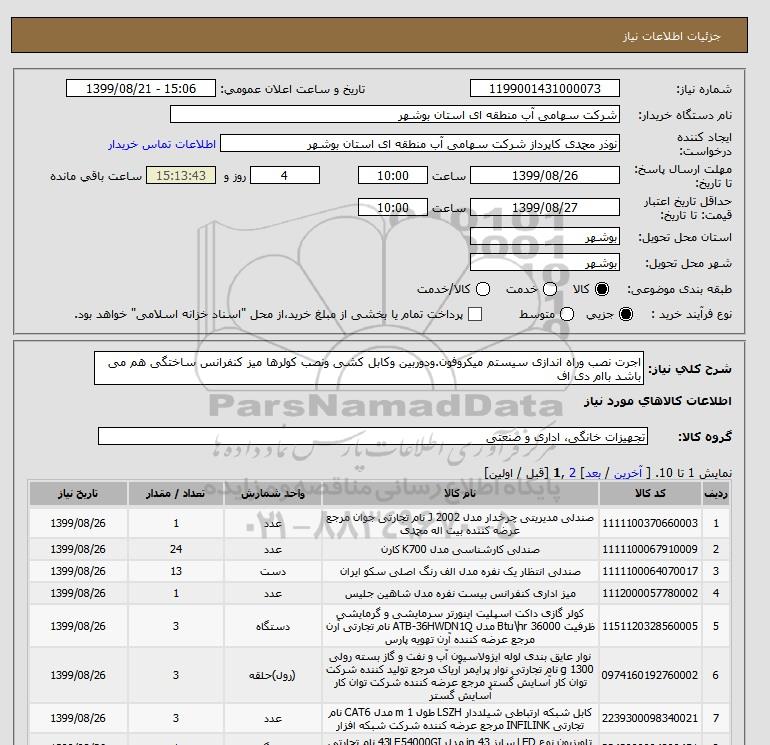Click the price validity date 1399/08/27 field

pyautogui.click(x=545, y=207)
